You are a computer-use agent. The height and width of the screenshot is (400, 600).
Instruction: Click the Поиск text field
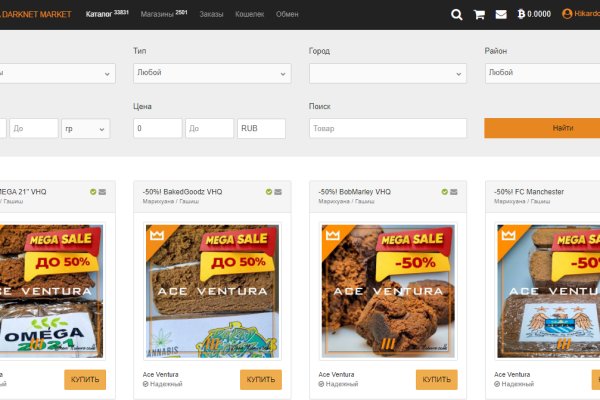pos(388,129)
